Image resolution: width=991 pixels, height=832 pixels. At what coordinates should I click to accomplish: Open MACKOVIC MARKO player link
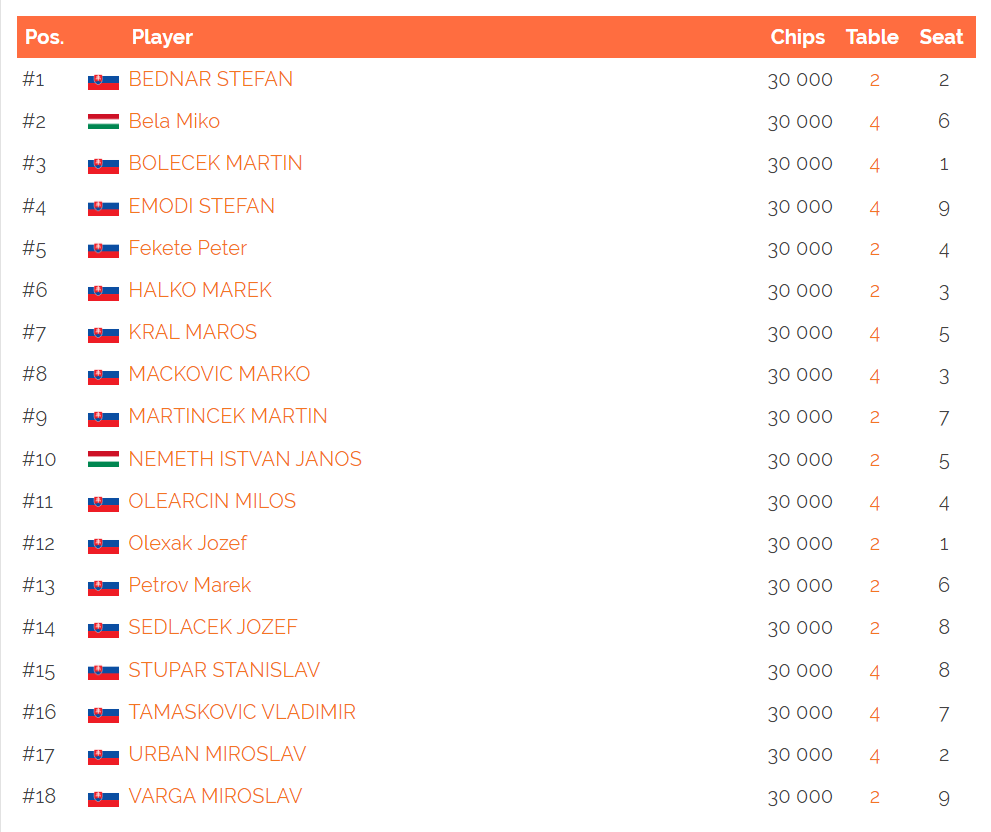219,374
